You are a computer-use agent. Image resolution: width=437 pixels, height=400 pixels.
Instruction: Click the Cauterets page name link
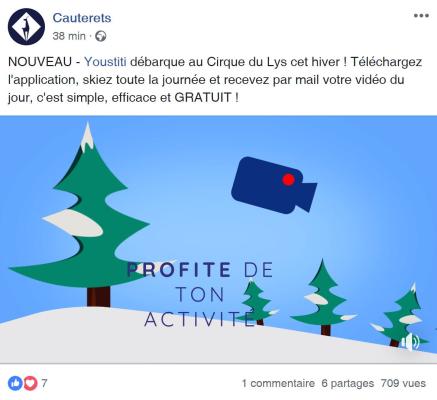pyautogui.click(x=82, y=18)
